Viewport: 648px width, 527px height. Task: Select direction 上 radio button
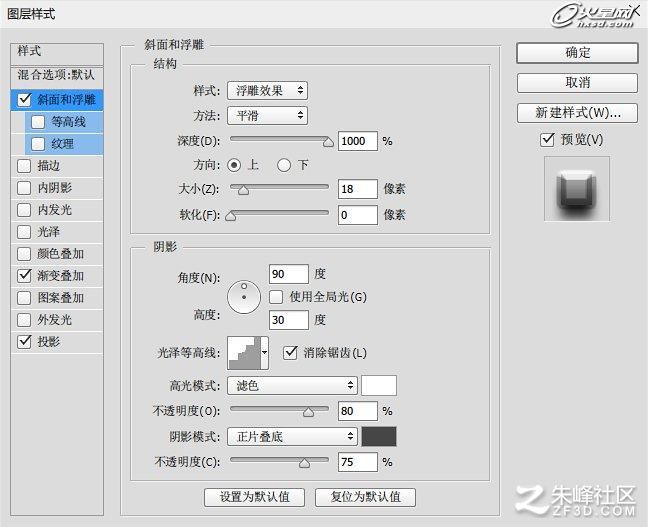click(x=234, y=165)
